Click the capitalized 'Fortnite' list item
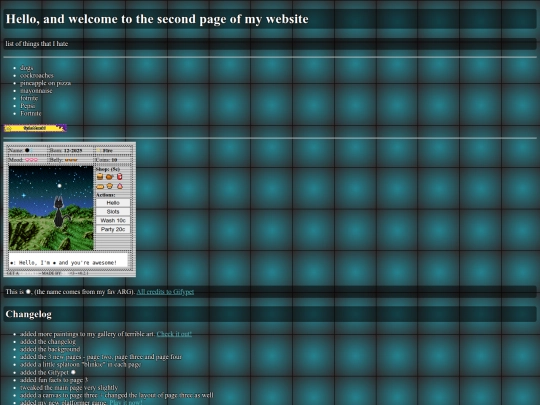 (x=31, y=113)
